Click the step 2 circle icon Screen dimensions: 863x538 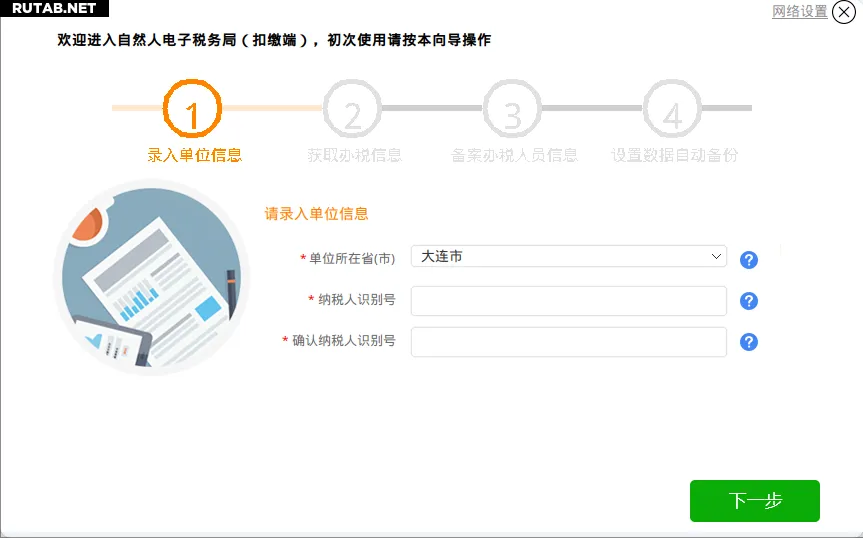[x=352, y=108]
